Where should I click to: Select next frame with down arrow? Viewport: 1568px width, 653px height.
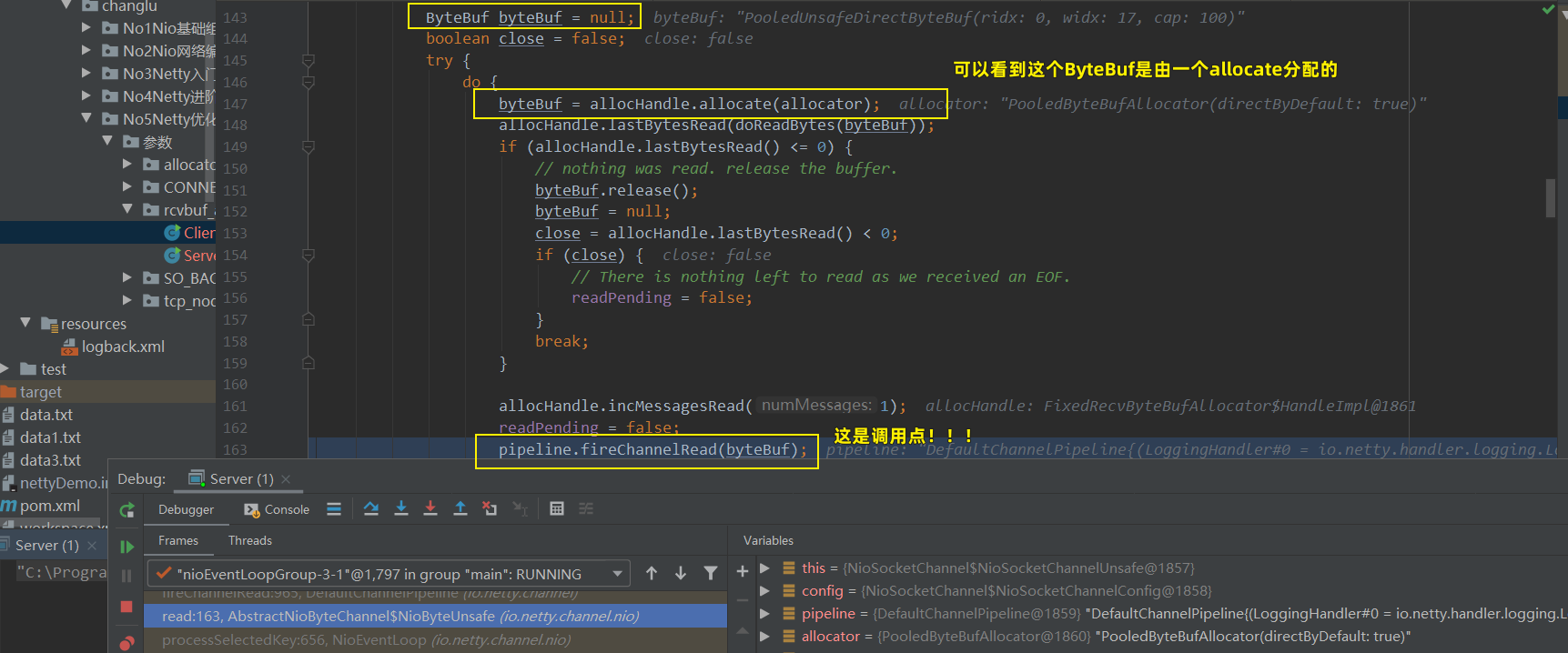[x=681, y=573]
